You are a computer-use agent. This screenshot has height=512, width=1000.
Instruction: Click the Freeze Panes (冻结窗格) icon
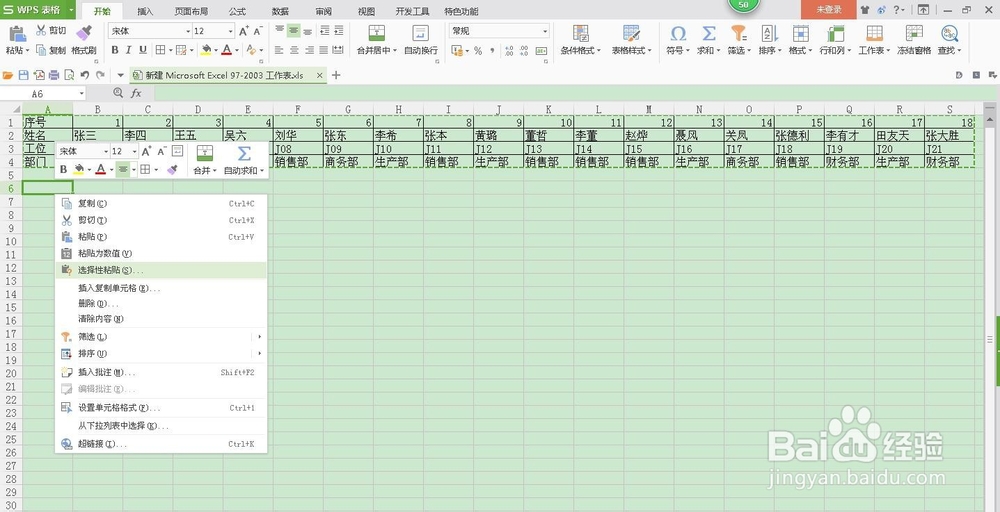(915, 33)
